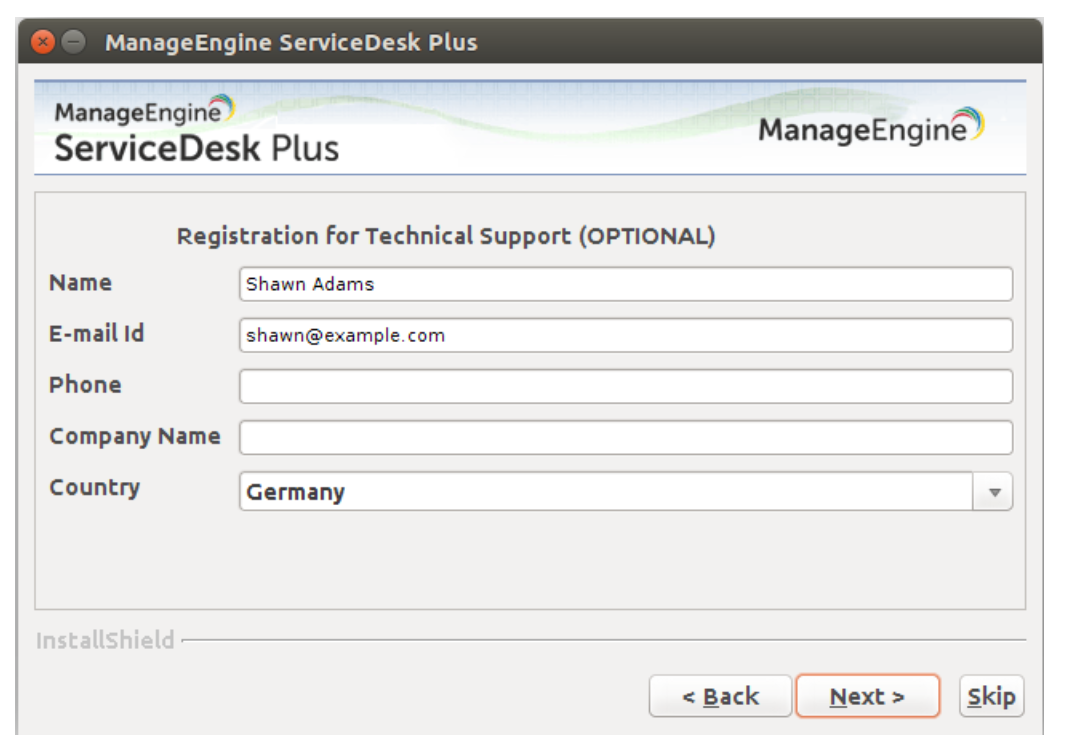The image size is (1074, 756).
Task: Click the ManageEngine ServiceDesk Plus title bar
Action: [291, 43]
